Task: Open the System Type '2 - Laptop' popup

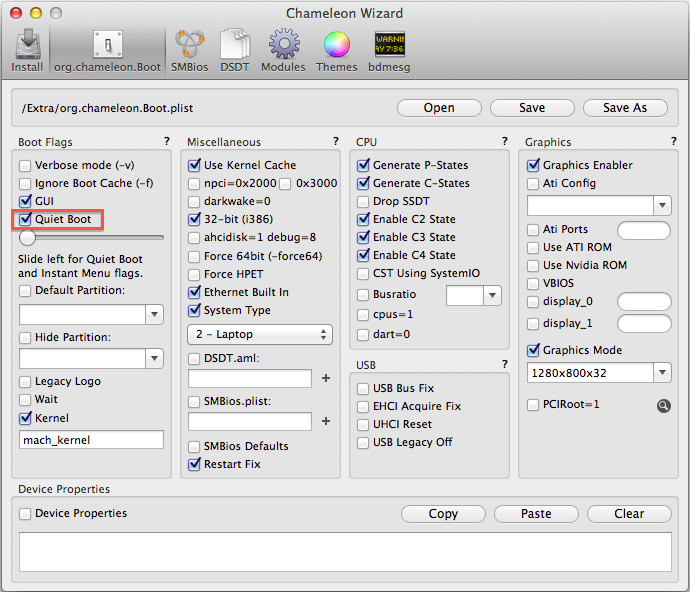Action: tap(260, 335)
